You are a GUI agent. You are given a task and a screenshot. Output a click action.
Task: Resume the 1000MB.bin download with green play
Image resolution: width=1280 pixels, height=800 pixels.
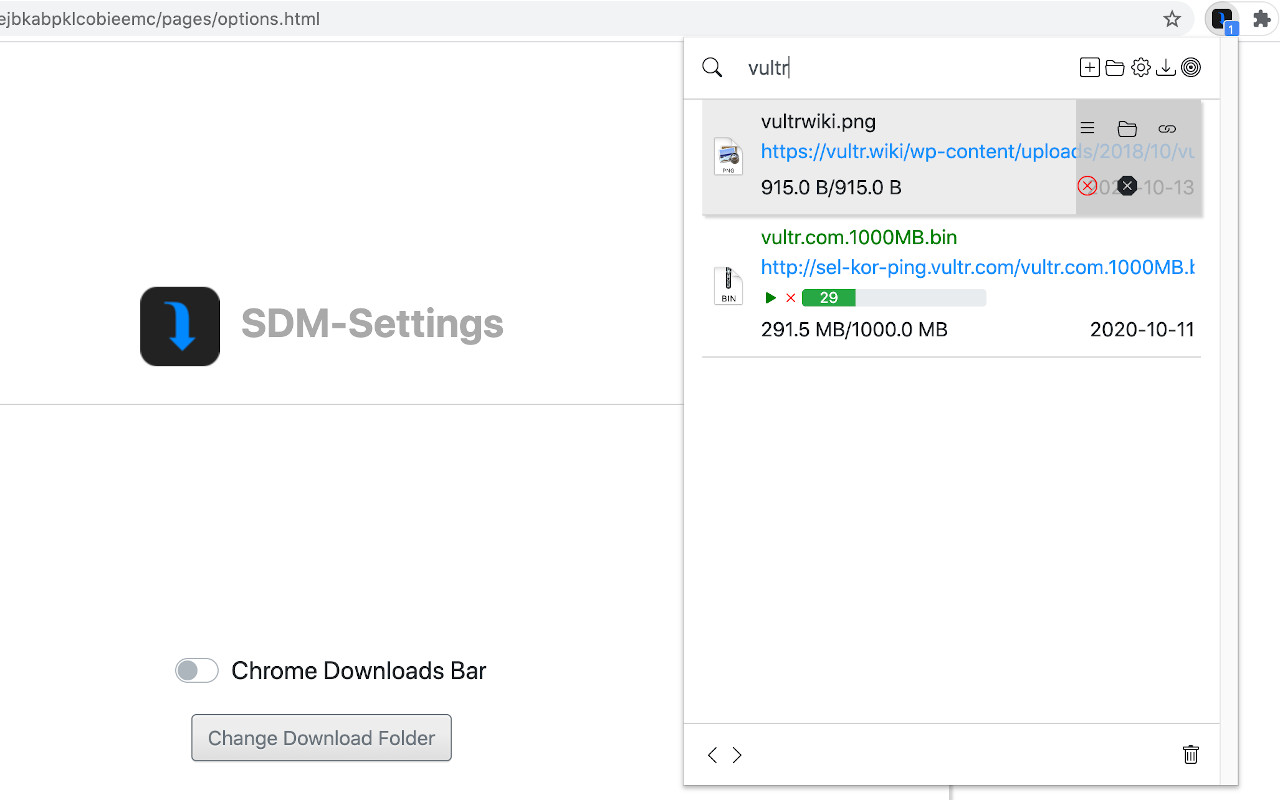click(x=770, y=298)
